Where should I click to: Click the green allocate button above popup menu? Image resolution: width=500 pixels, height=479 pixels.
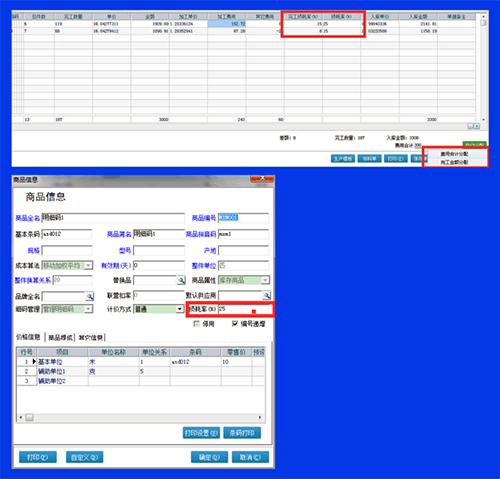pos(474,144)
